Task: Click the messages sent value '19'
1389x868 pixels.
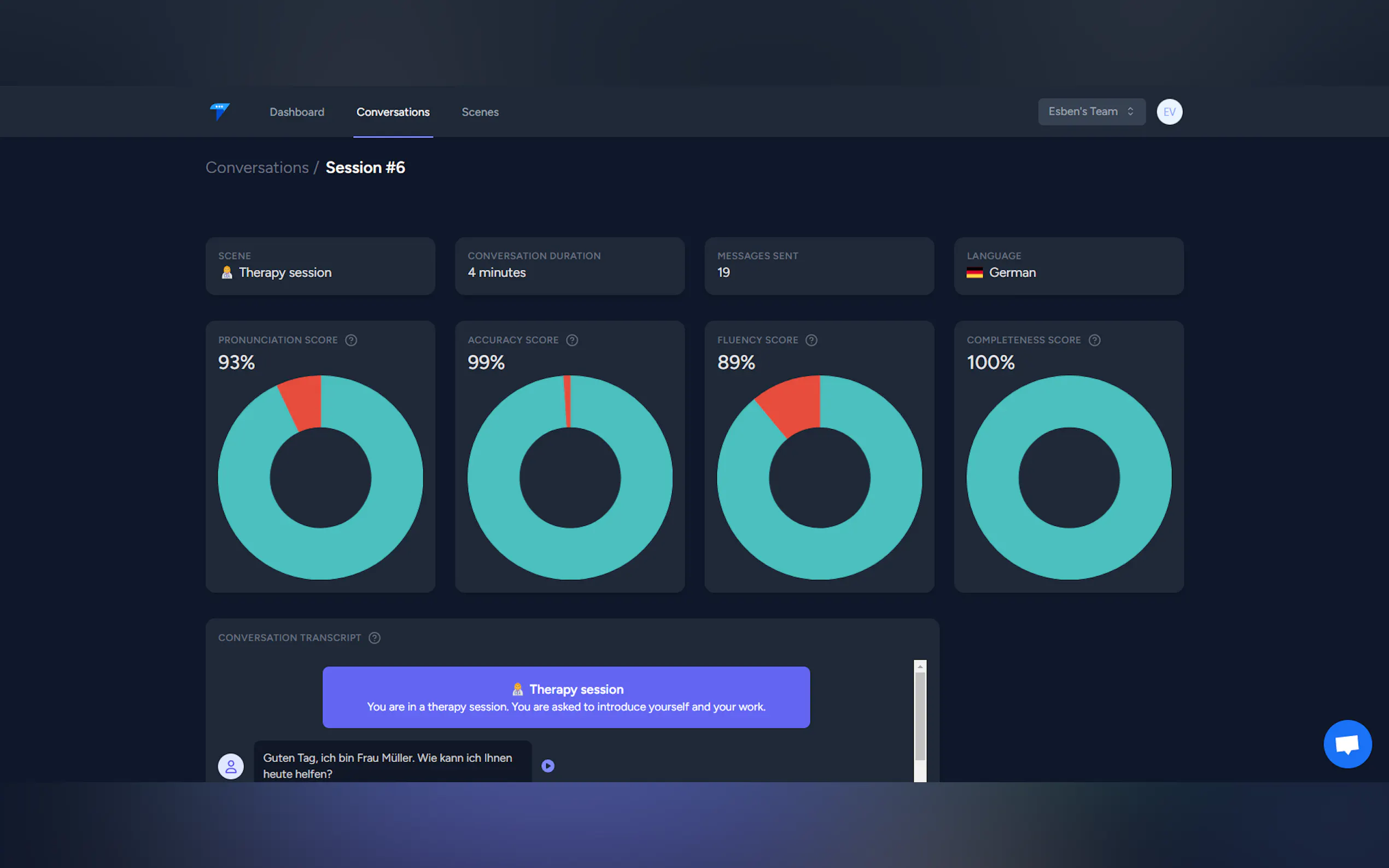Action: coord(723,273)
